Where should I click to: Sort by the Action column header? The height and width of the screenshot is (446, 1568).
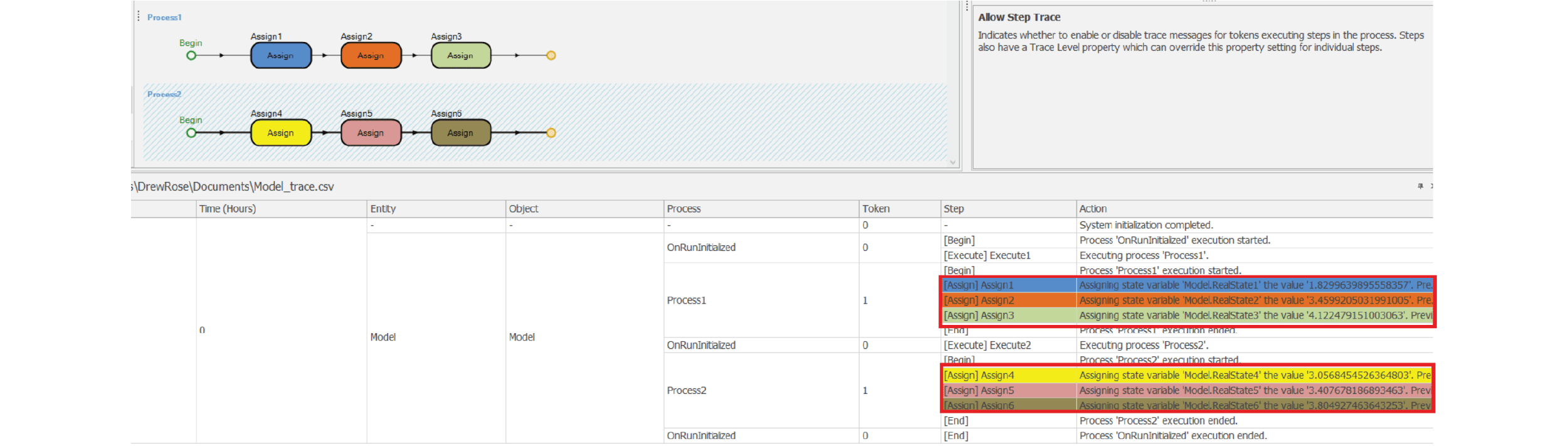[x=1255, y=209]
